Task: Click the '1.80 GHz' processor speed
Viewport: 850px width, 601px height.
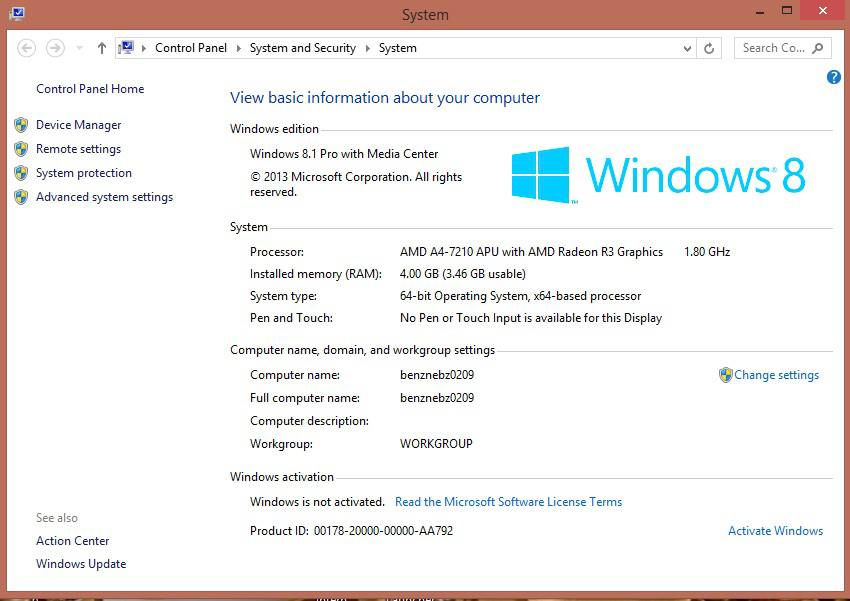Action: click(x=707, y=252)
